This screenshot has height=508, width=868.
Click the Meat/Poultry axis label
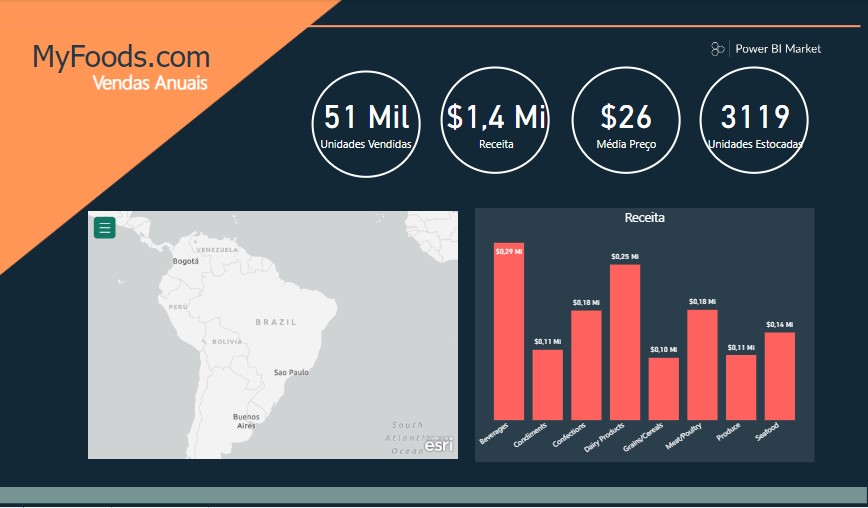point(684,436)
